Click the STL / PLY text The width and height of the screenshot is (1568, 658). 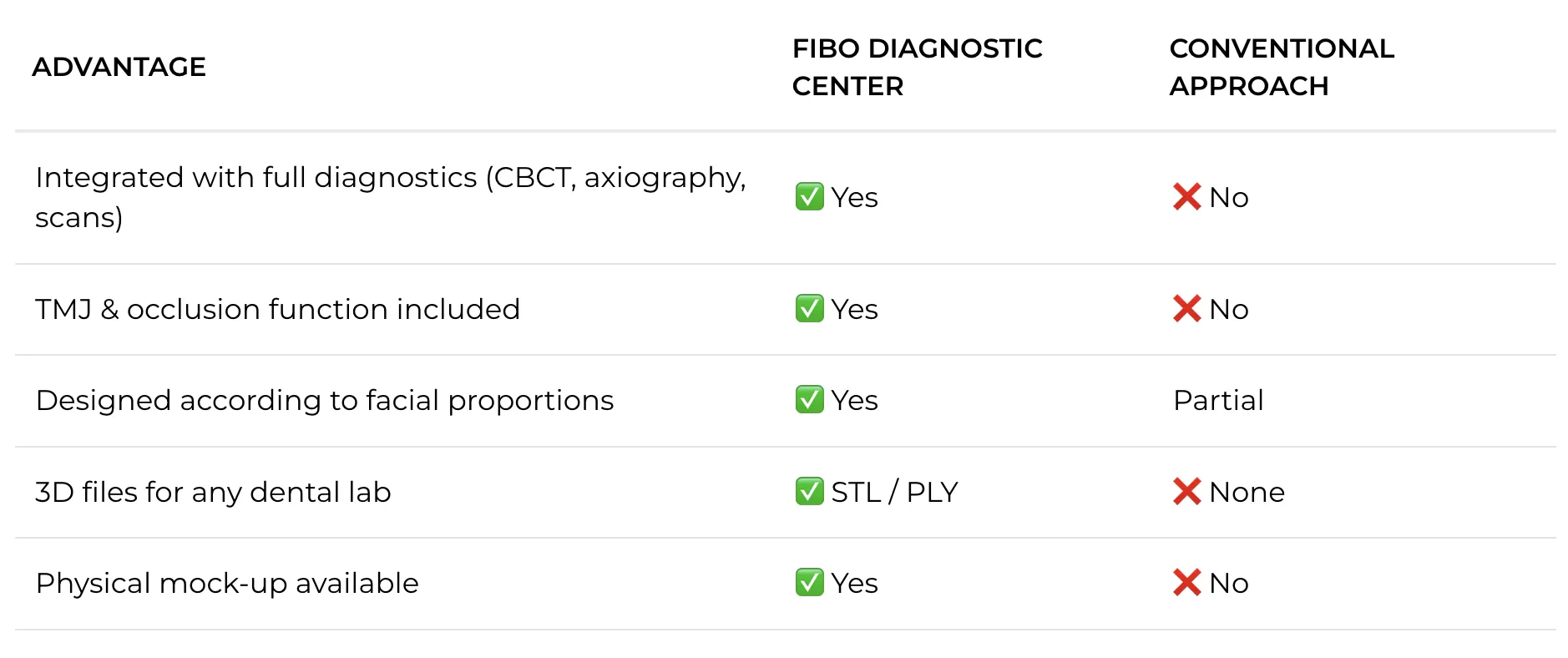point(894,492)
